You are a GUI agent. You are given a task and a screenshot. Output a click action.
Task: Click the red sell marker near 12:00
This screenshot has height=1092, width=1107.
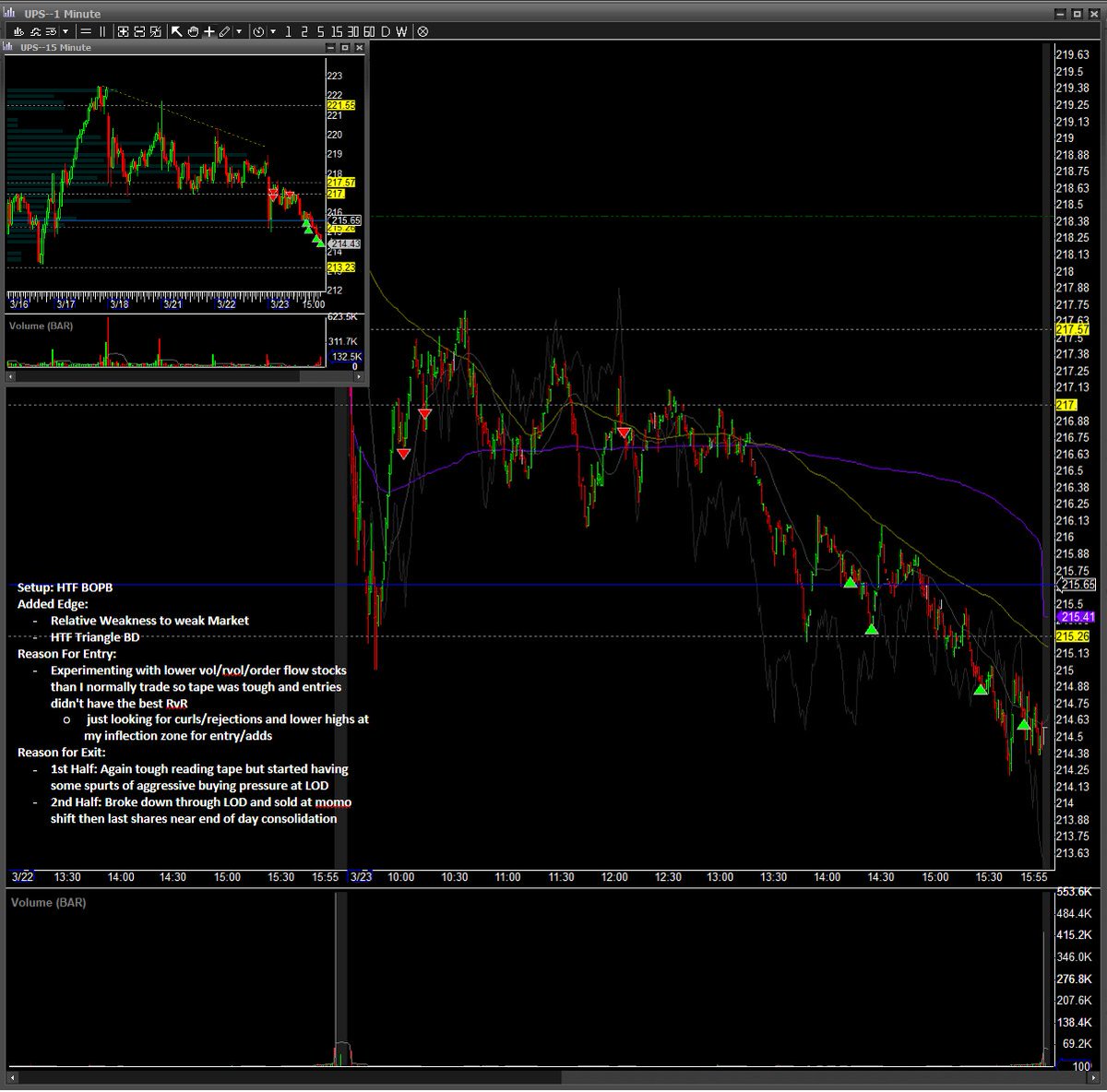[x=625, y=432]
